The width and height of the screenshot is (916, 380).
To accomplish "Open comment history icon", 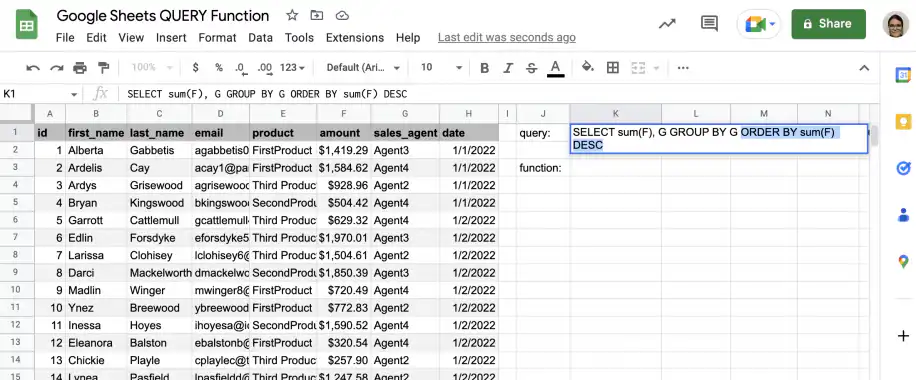I will point(709,24).
